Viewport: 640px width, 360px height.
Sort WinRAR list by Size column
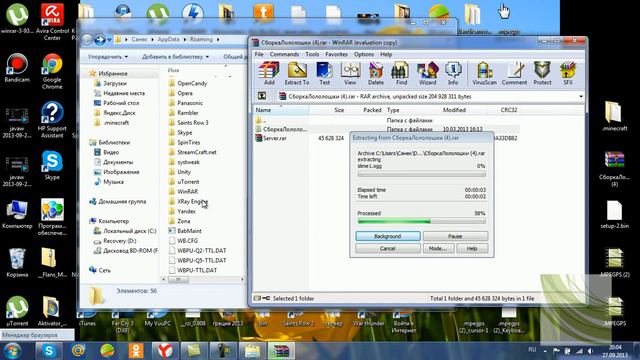point(327,110)
